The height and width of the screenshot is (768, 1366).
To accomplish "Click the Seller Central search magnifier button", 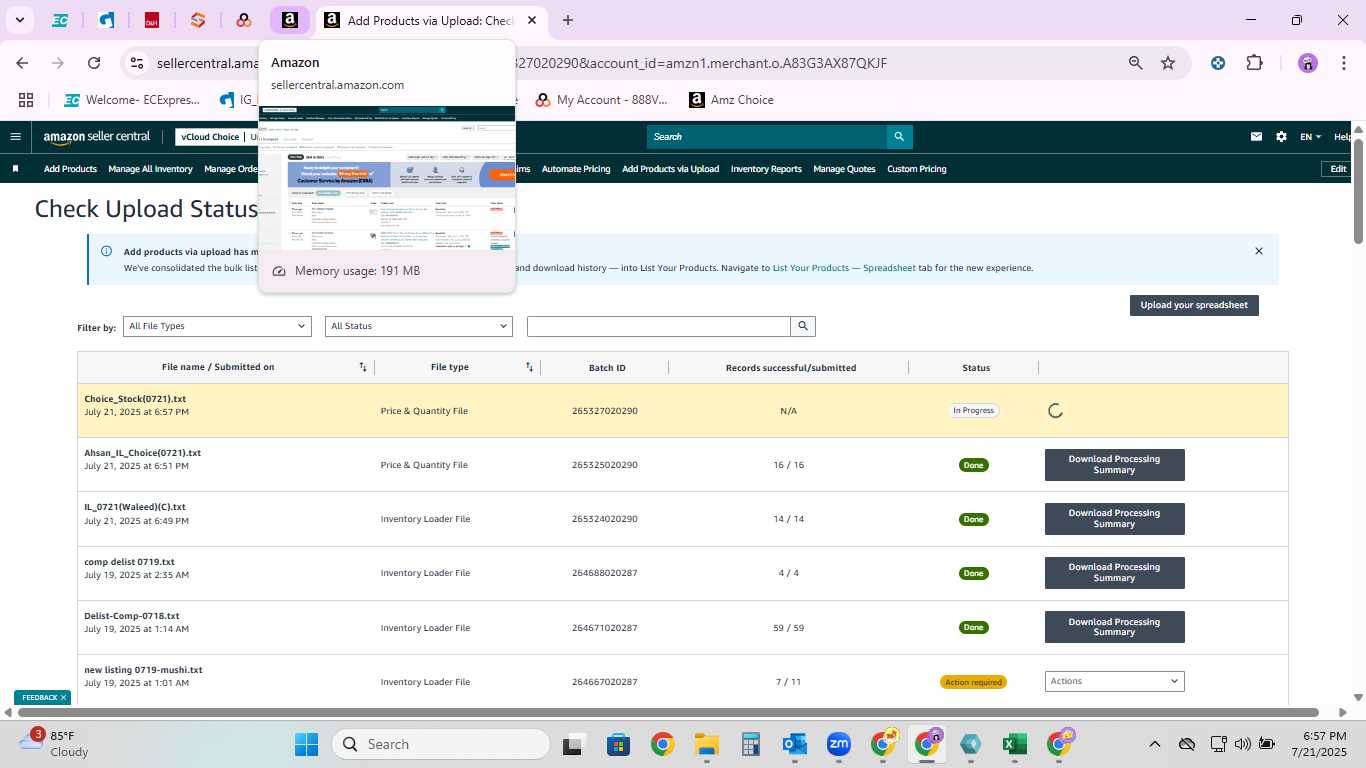I will point(899,137).
